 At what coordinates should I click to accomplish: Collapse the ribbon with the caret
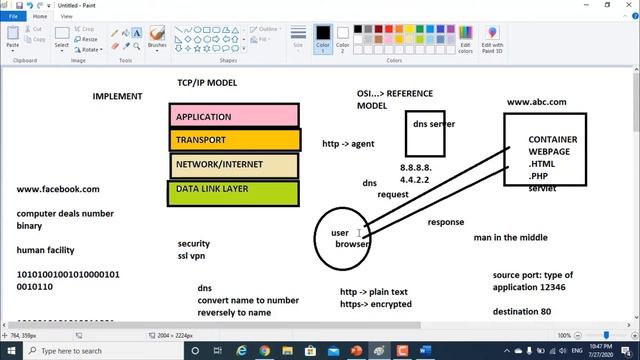pyautogui.click(x=625, y=16)
